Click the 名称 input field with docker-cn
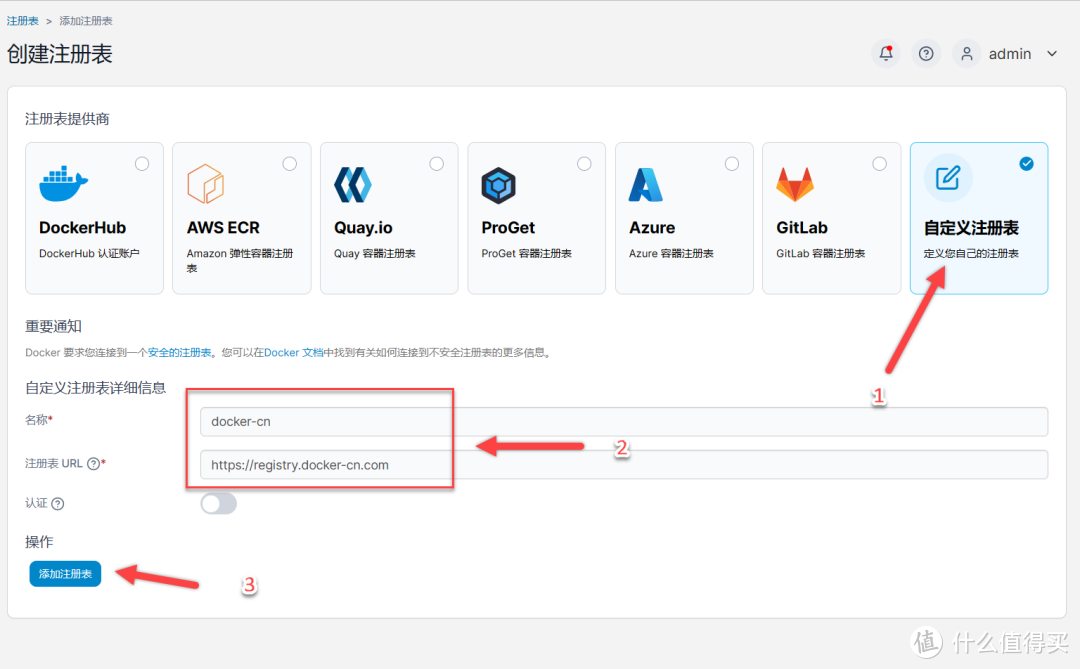The image size is (1080, 669). [623, 422]
